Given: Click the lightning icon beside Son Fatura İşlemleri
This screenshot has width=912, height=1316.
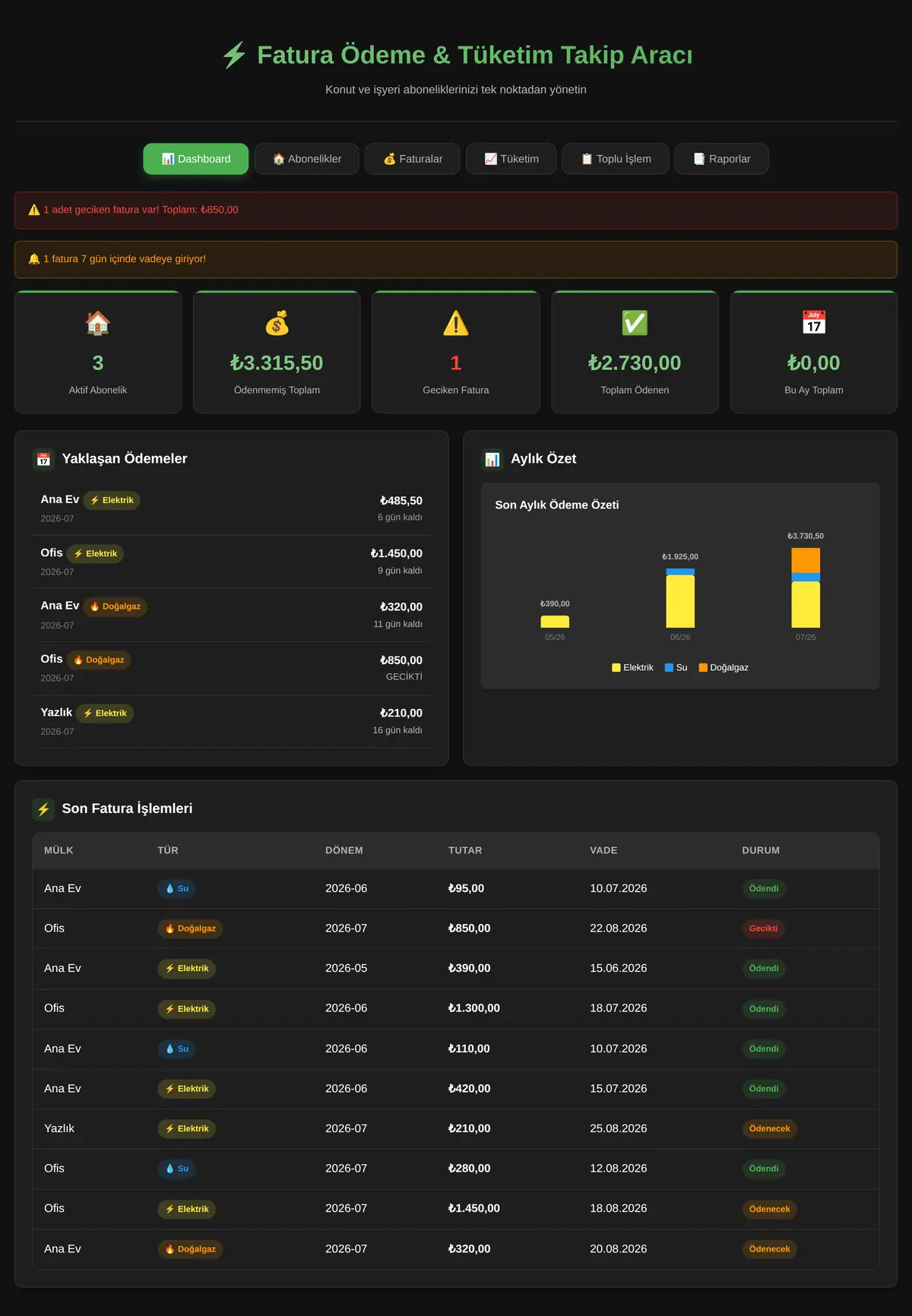Looking at the screenshot, I should click(43, 809).
